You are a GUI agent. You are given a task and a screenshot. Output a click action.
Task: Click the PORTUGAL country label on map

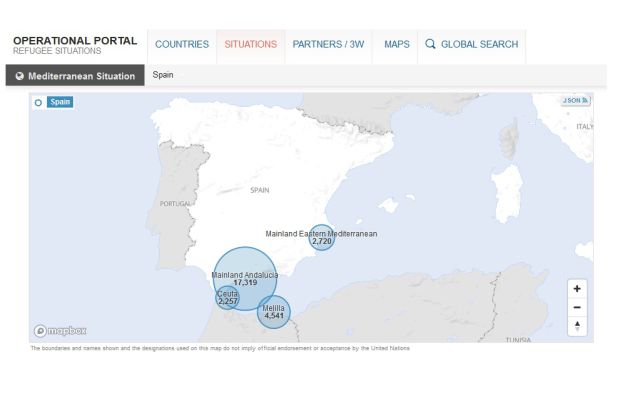(x=175, y=204)
